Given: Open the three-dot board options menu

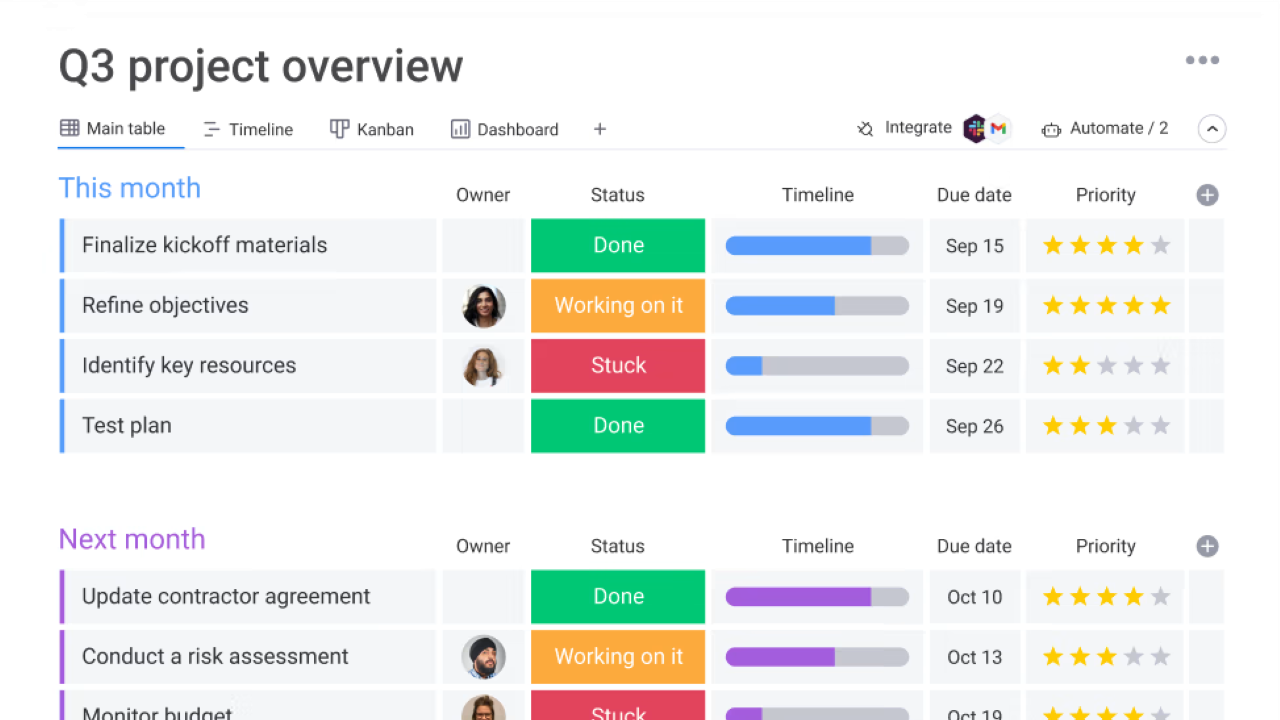Looking at the screenshot, I should [1202, 60].
